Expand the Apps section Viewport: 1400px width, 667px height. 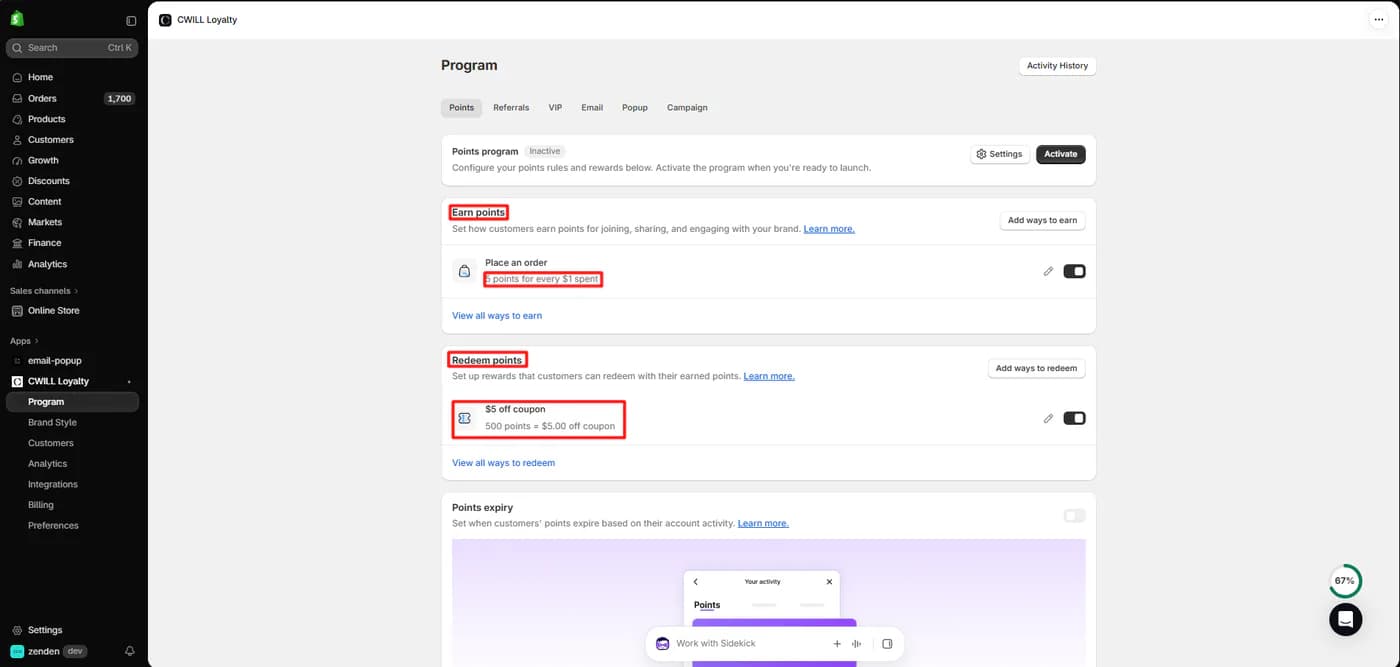[x=24, y=341]
